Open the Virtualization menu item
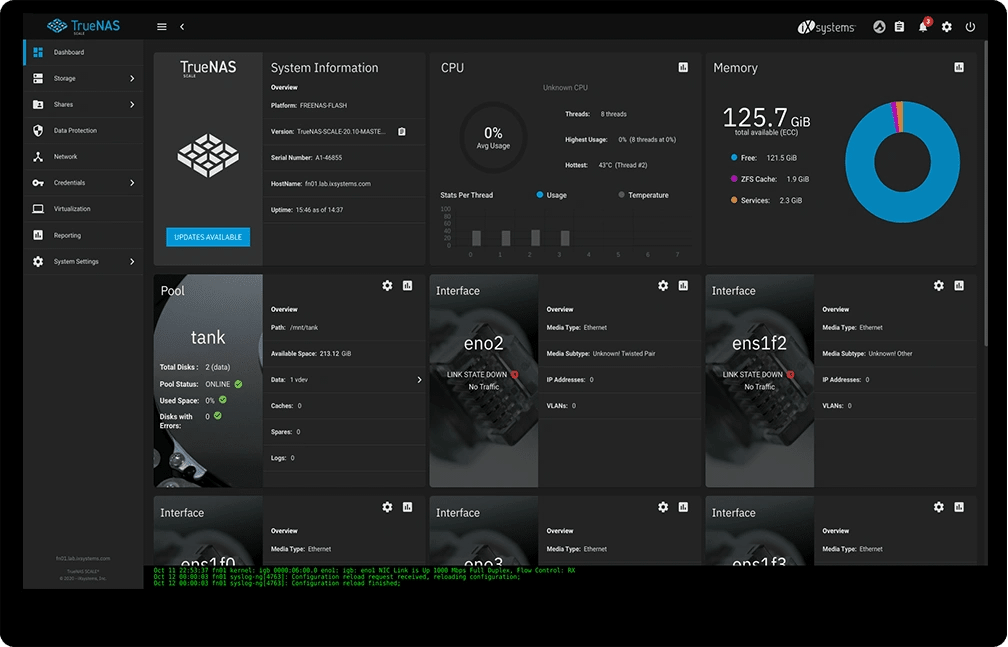This screenshot has height=647, width=1008. coord(72,209)
